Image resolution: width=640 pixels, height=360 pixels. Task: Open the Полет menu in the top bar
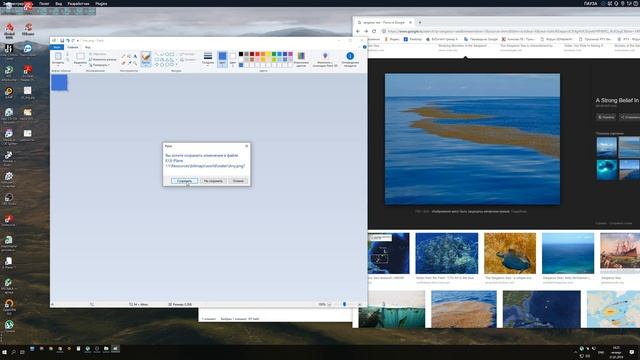(44, 4)
